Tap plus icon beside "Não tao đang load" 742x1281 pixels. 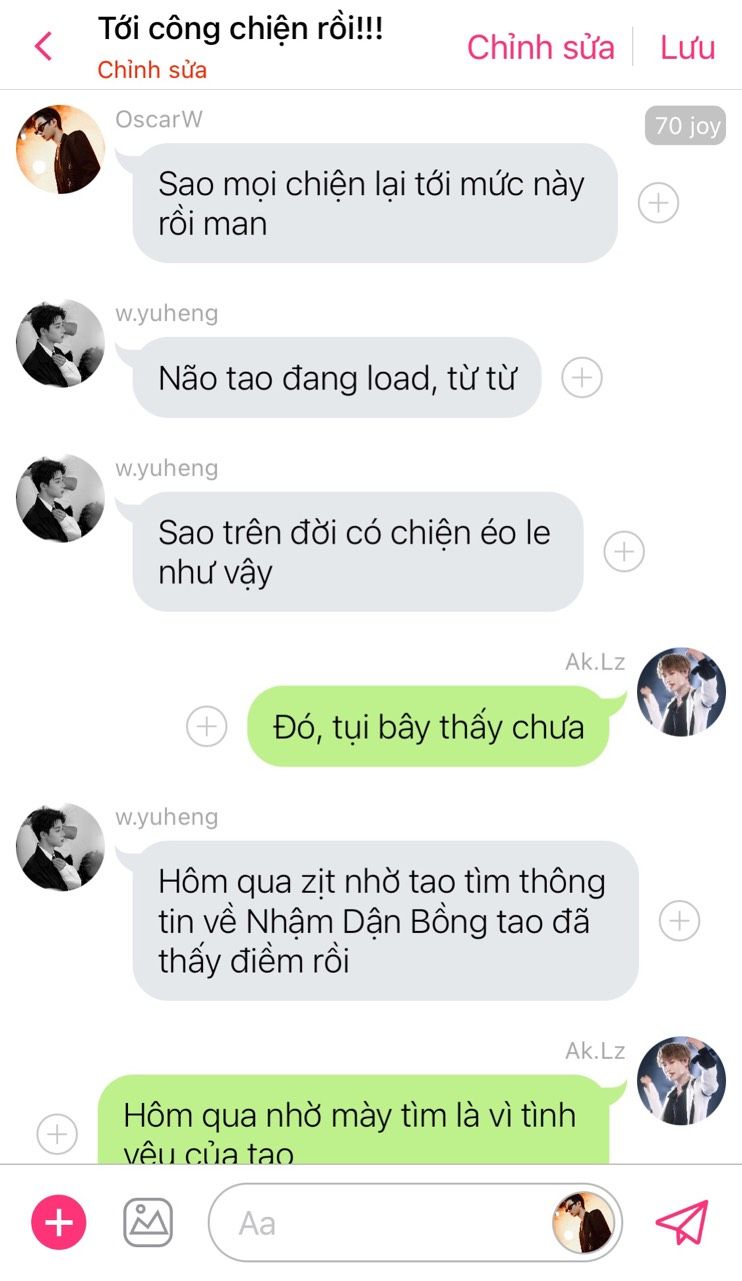(x=582, y=378)
